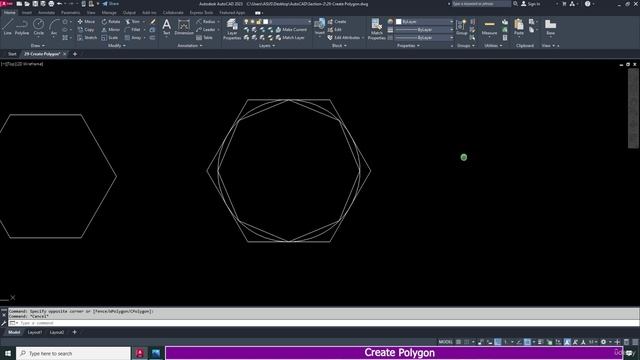
Task: Click the Copy command
Action: point(86,29)
